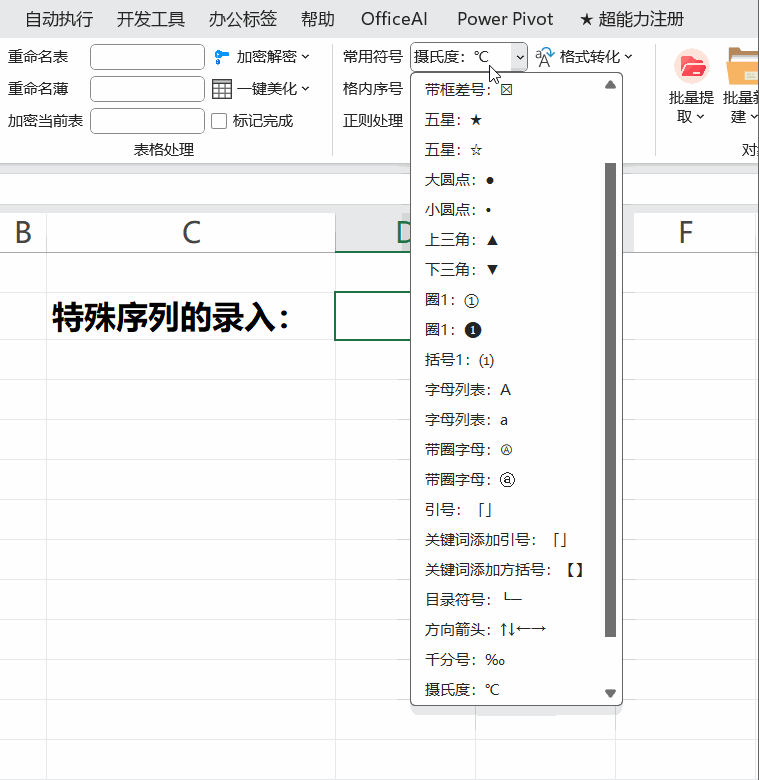Select 引号 「」 option
759x780 pixels.
coord(507,510)
